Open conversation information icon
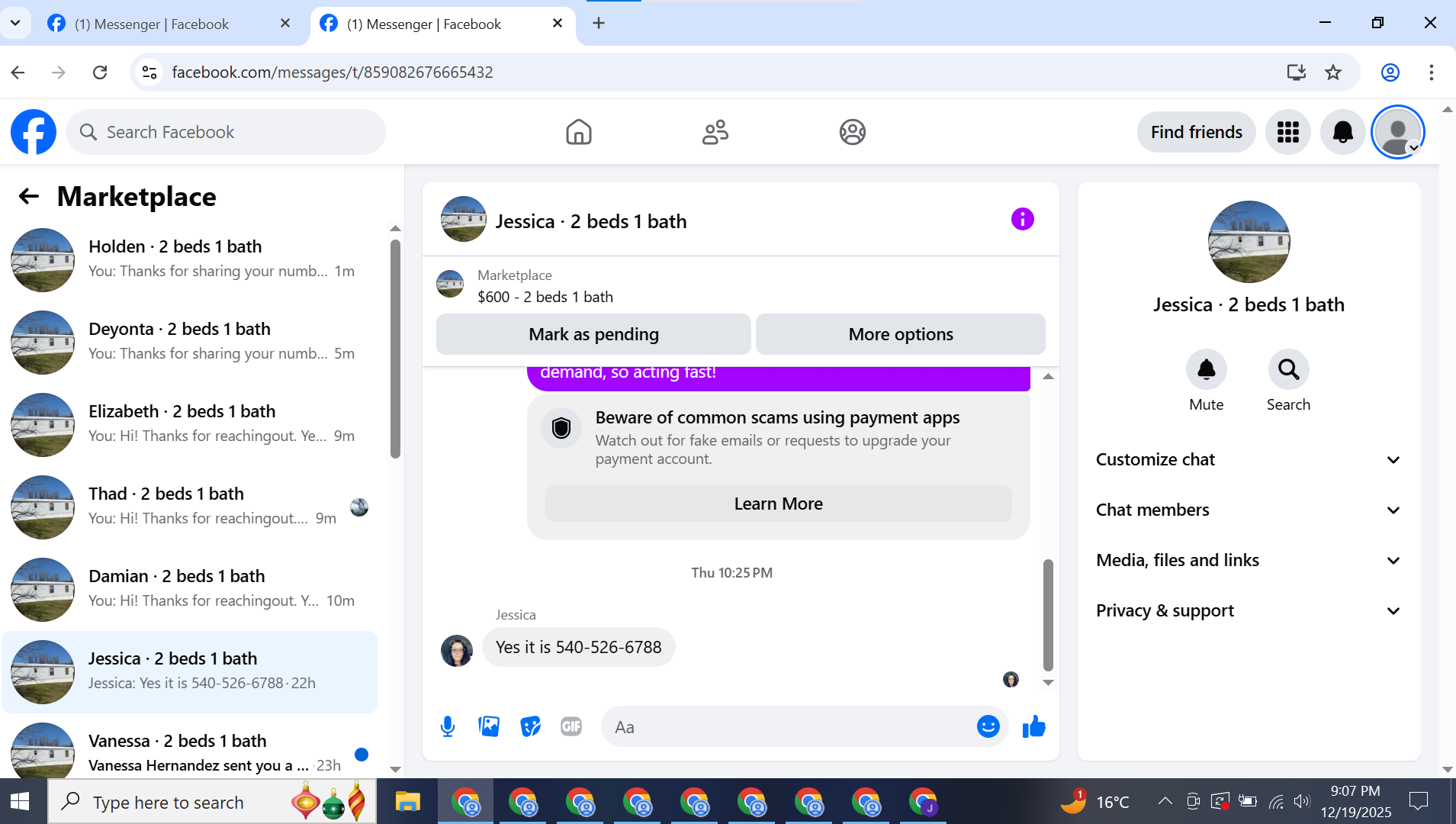The width and height of the screenshot is (1456, 824). [x=1023, y=220]
